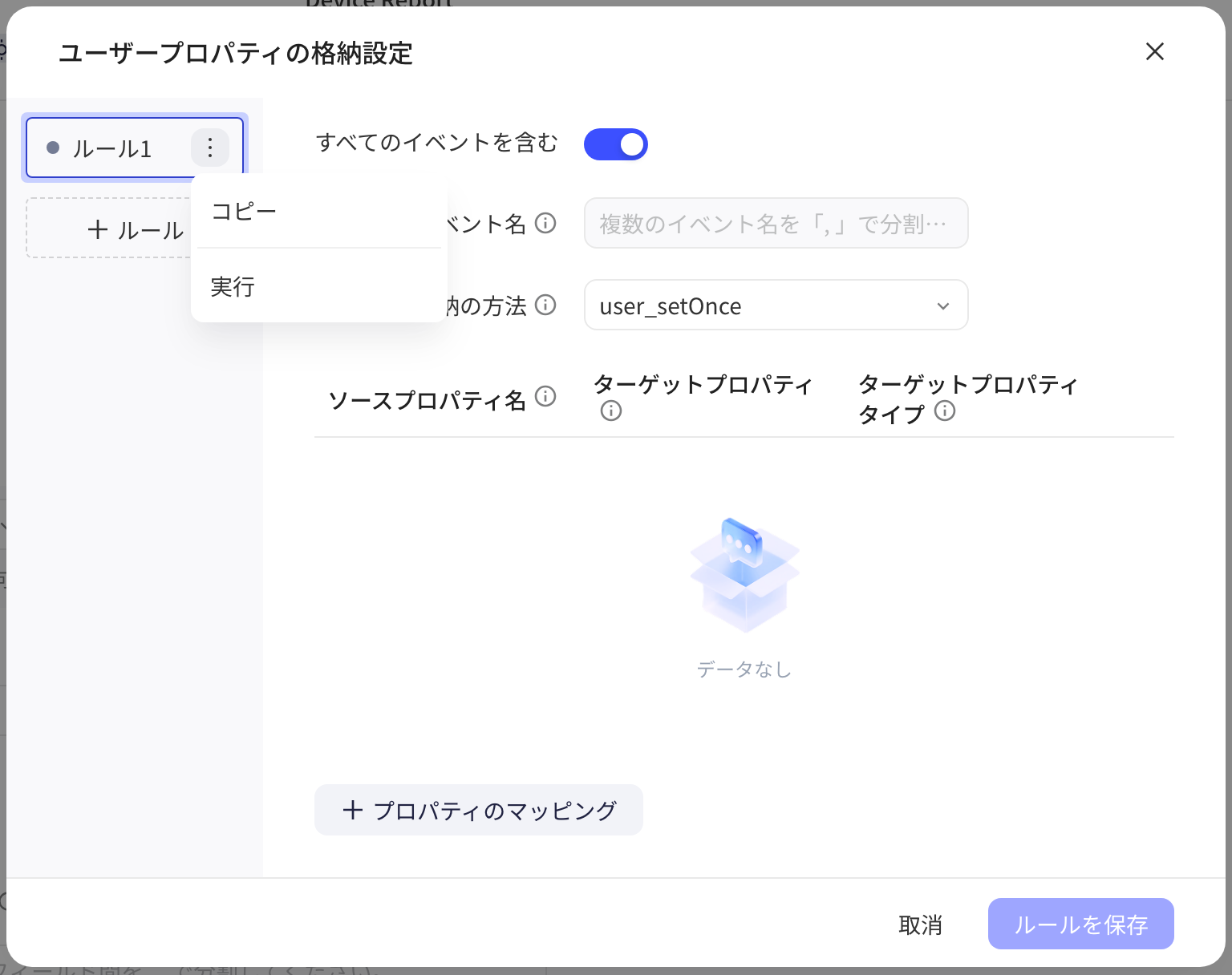Toggle the すべてのイベントを含む switch off
This screenshot has height=975, width=1232.
pos(616,144)
